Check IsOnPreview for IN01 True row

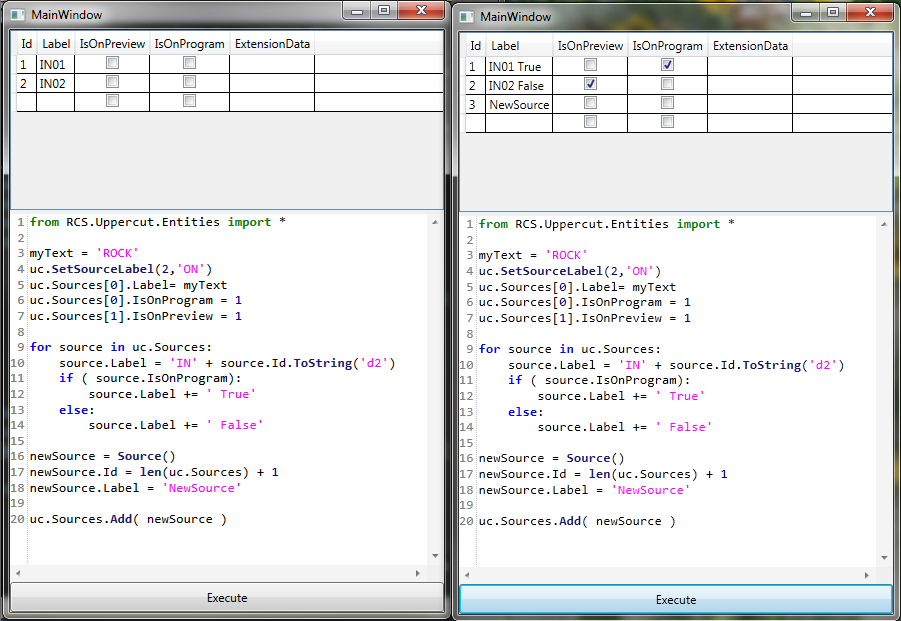click(x=590, y=65)
